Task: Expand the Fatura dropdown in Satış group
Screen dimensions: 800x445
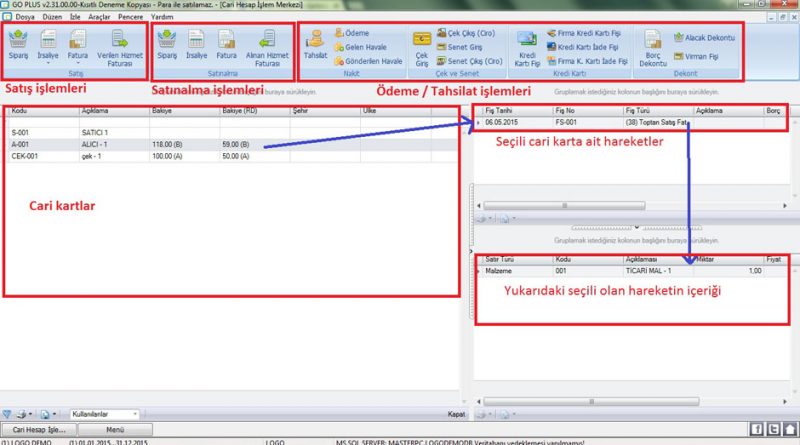Action: tap(78, 61)
